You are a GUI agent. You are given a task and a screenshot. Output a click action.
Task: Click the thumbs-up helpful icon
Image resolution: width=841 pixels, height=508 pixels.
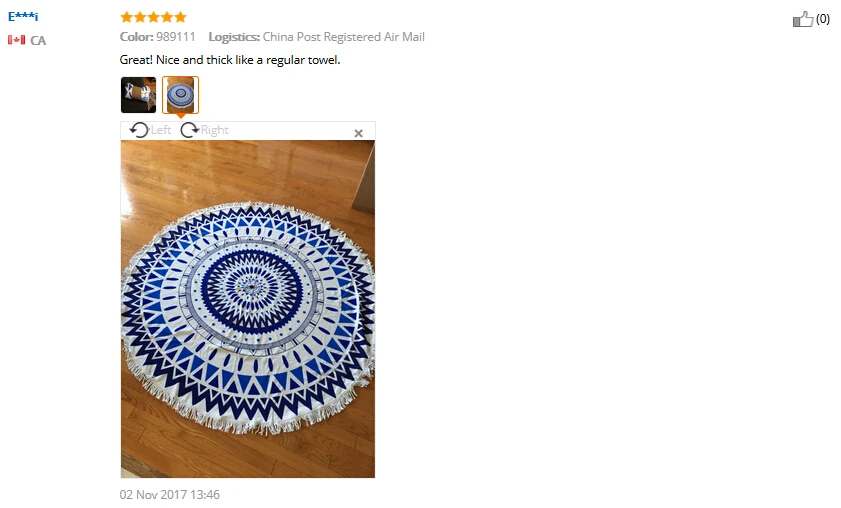pyautogui.click(x=803, y=19)
